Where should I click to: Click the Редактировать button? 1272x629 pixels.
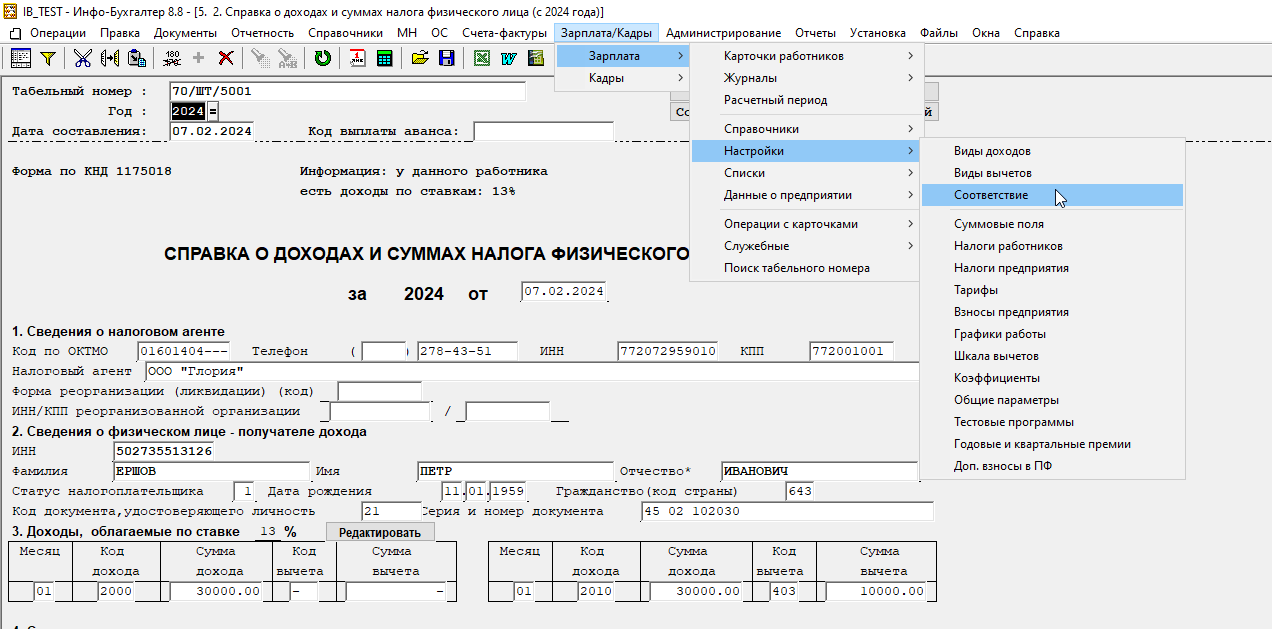coord(380,532)
